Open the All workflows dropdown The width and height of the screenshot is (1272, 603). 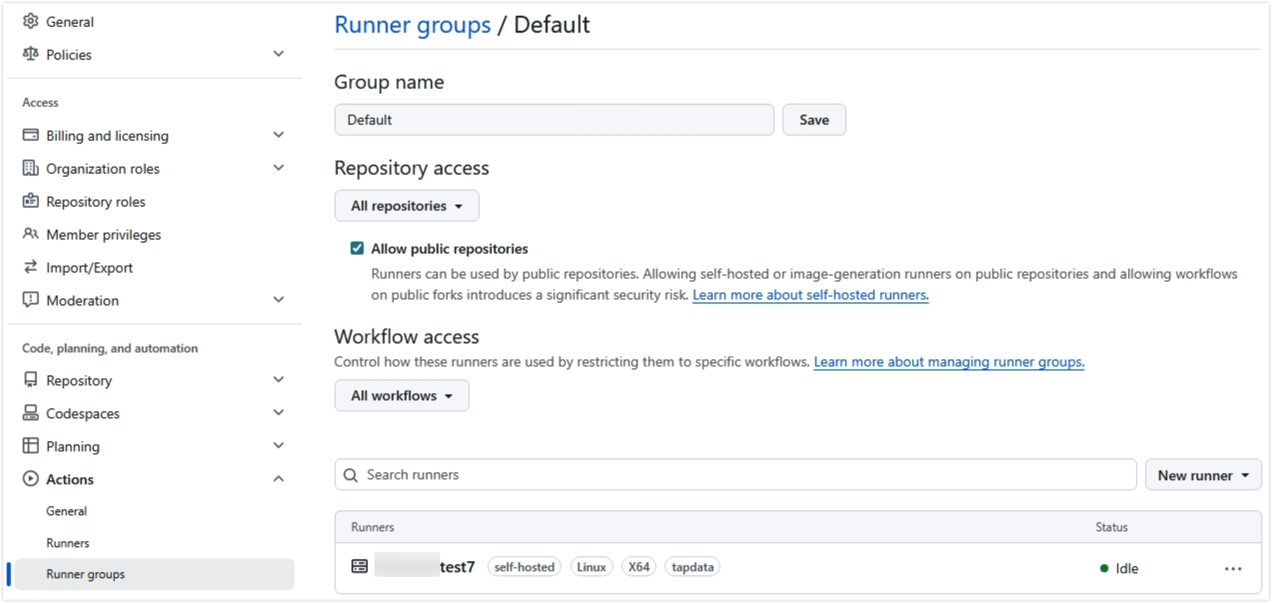tap(402, 396)
